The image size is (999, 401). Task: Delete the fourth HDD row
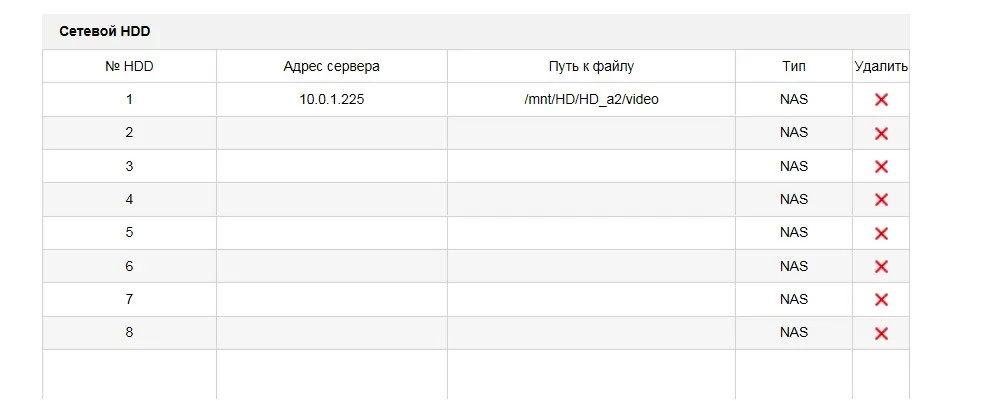tap(881, 200)
